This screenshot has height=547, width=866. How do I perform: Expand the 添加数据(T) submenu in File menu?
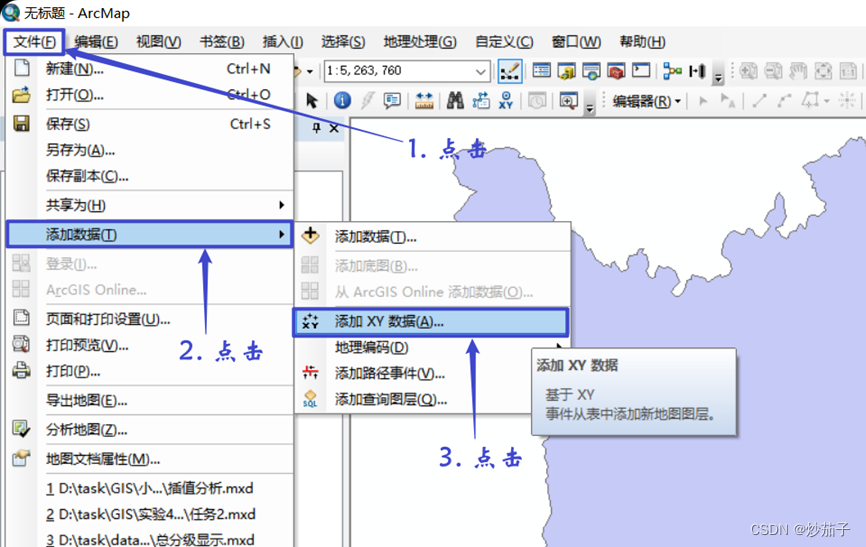[x=150, y=234]
